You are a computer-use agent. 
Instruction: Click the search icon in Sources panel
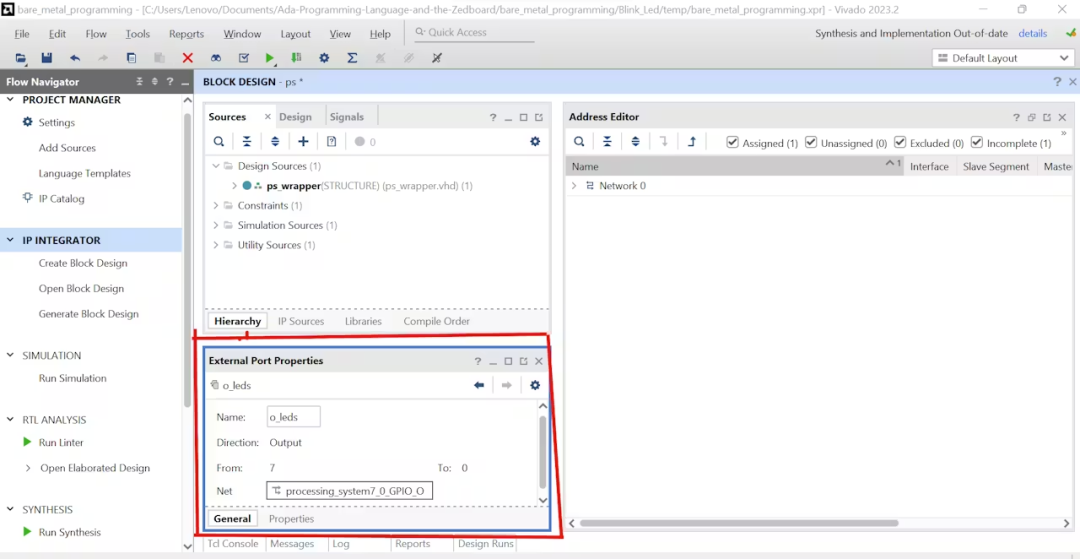point(218,142)
